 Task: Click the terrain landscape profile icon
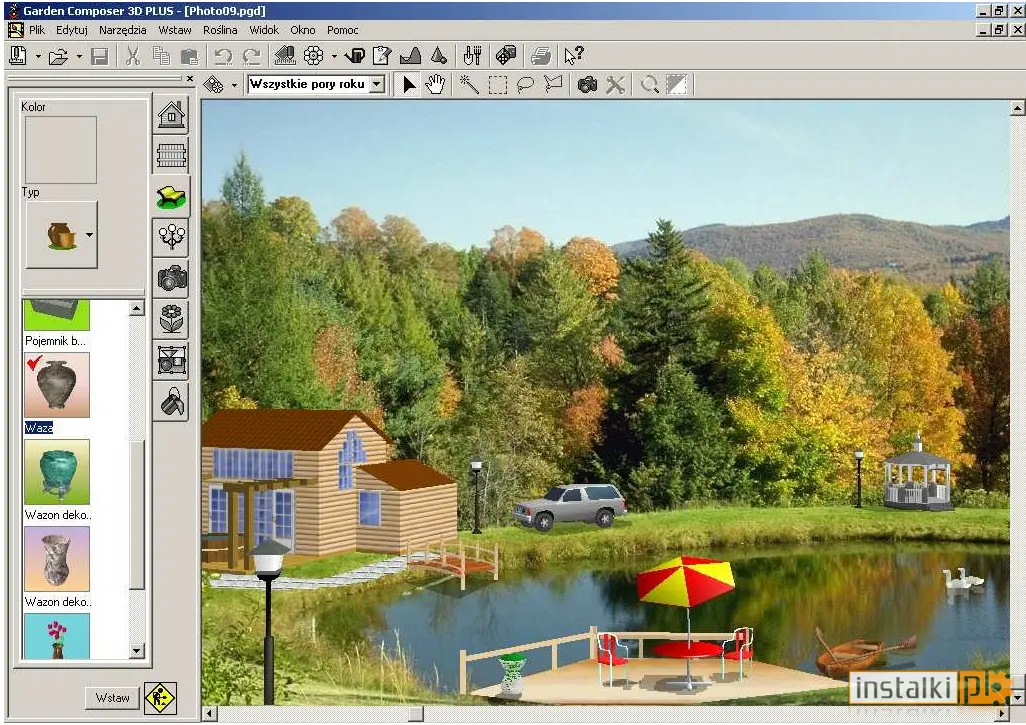pyautogui.click(x=410, y=56)
